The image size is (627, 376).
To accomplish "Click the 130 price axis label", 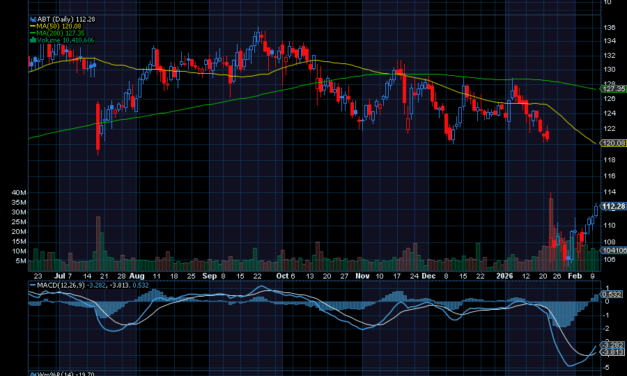I will click(x=609, y=70).
